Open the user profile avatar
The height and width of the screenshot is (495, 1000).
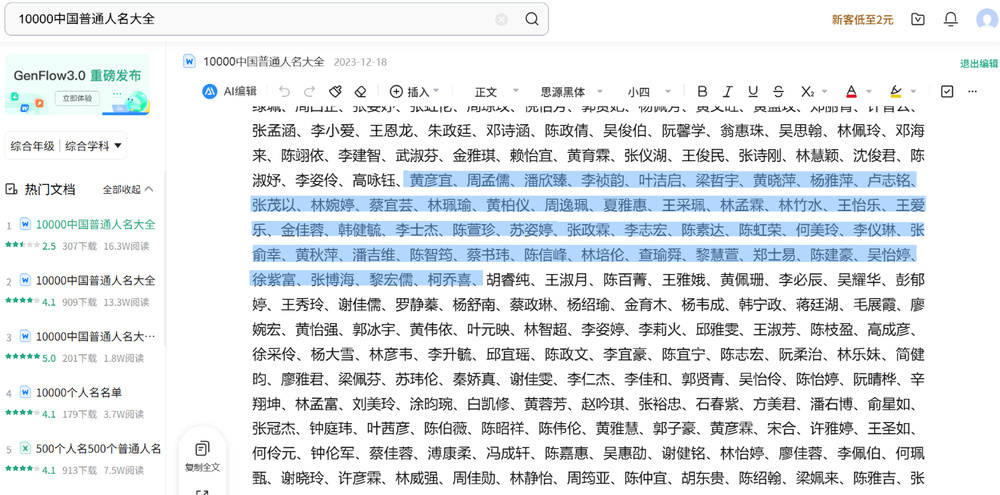pyautogui.click(x=987, y=19)
